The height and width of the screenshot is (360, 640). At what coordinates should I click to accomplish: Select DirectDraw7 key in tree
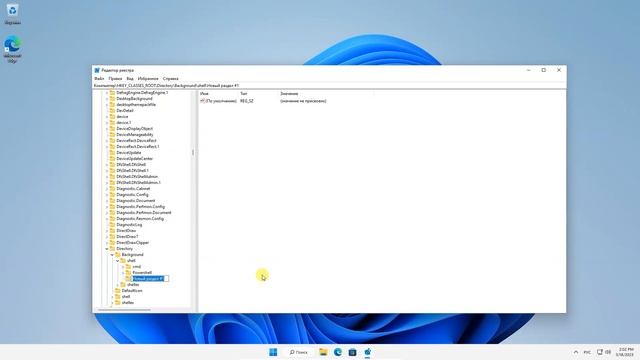127,237
